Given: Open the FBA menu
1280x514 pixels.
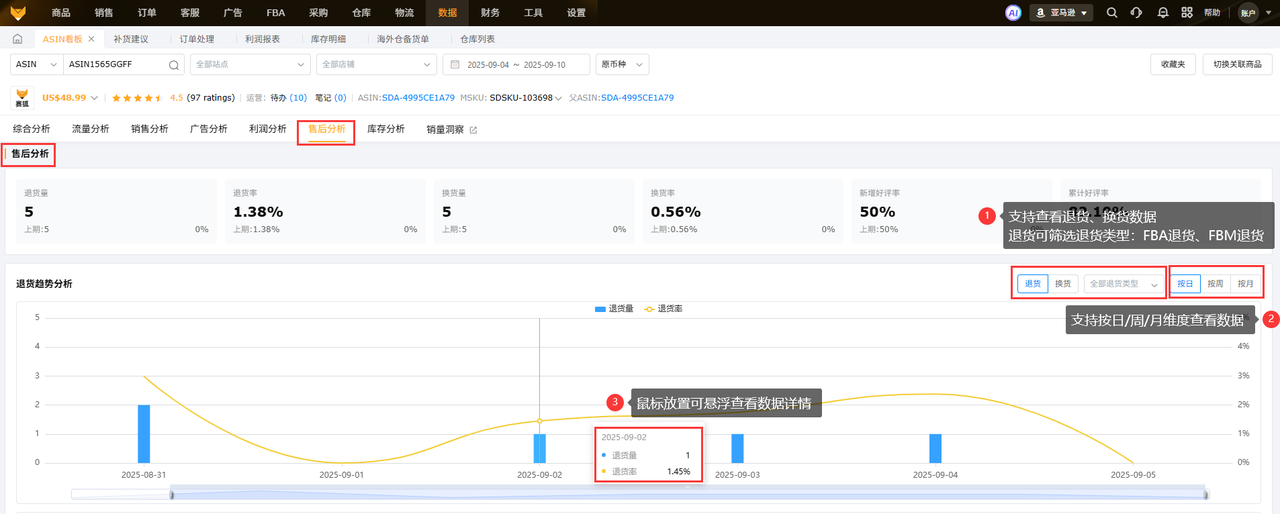Looking at the screenshot, I should point(276,13).
